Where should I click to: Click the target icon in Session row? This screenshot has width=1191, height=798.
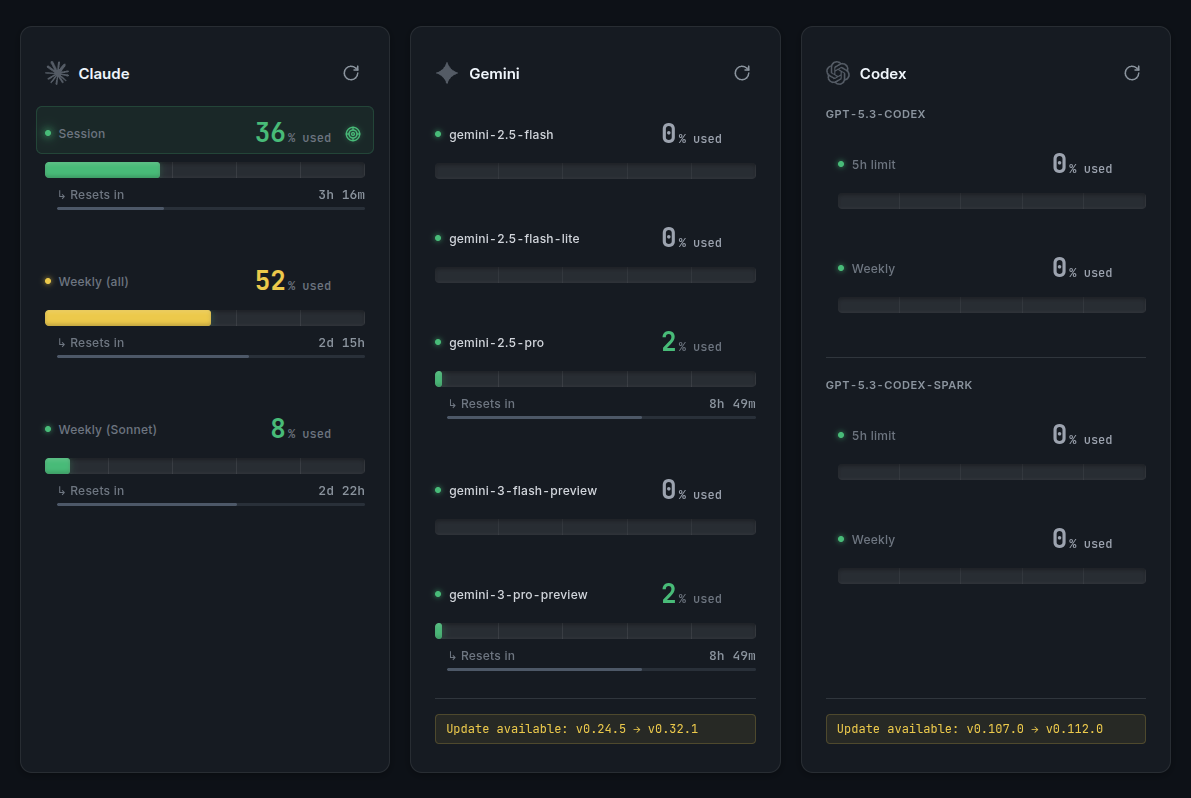(x=353, y=134)
